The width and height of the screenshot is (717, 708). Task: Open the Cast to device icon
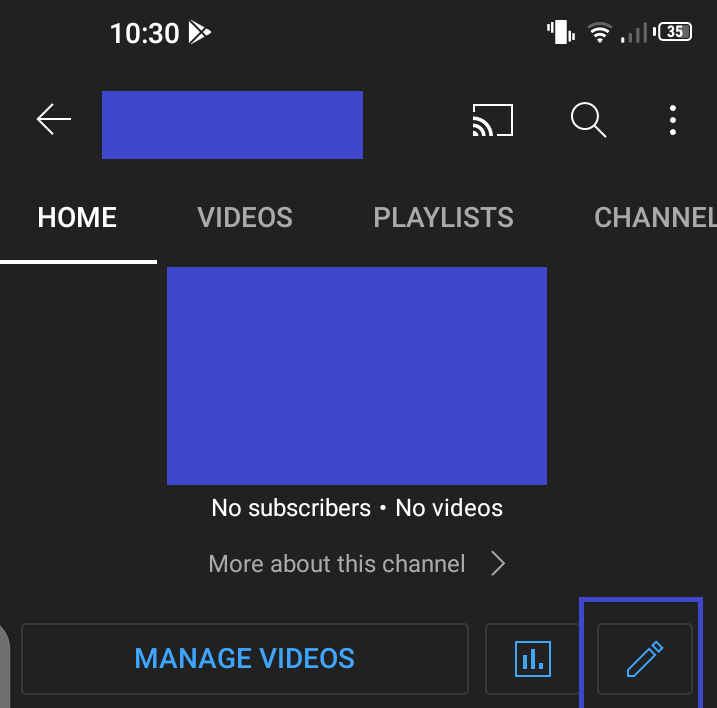tap(492, 120)
